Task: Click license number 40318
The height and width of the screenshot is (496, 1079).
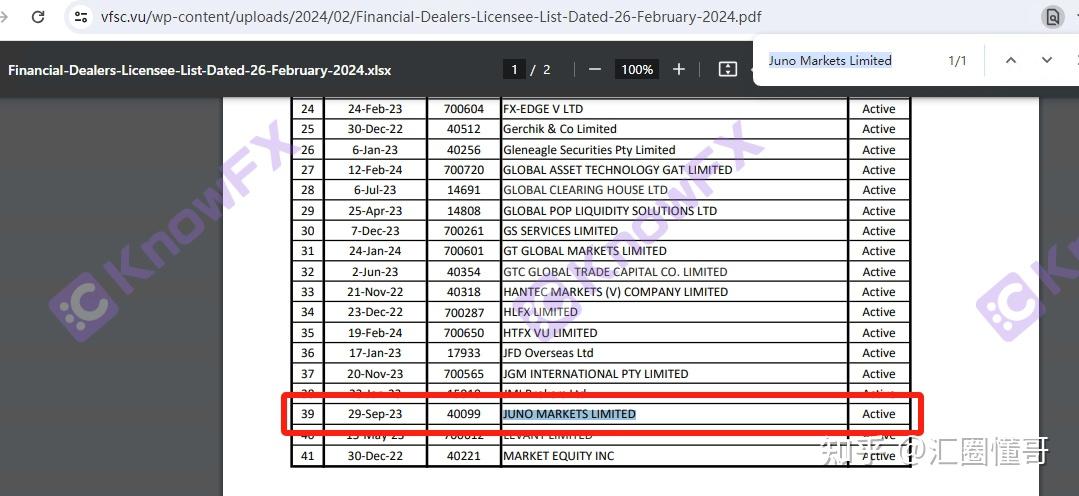Action: [x=464, y=292]
